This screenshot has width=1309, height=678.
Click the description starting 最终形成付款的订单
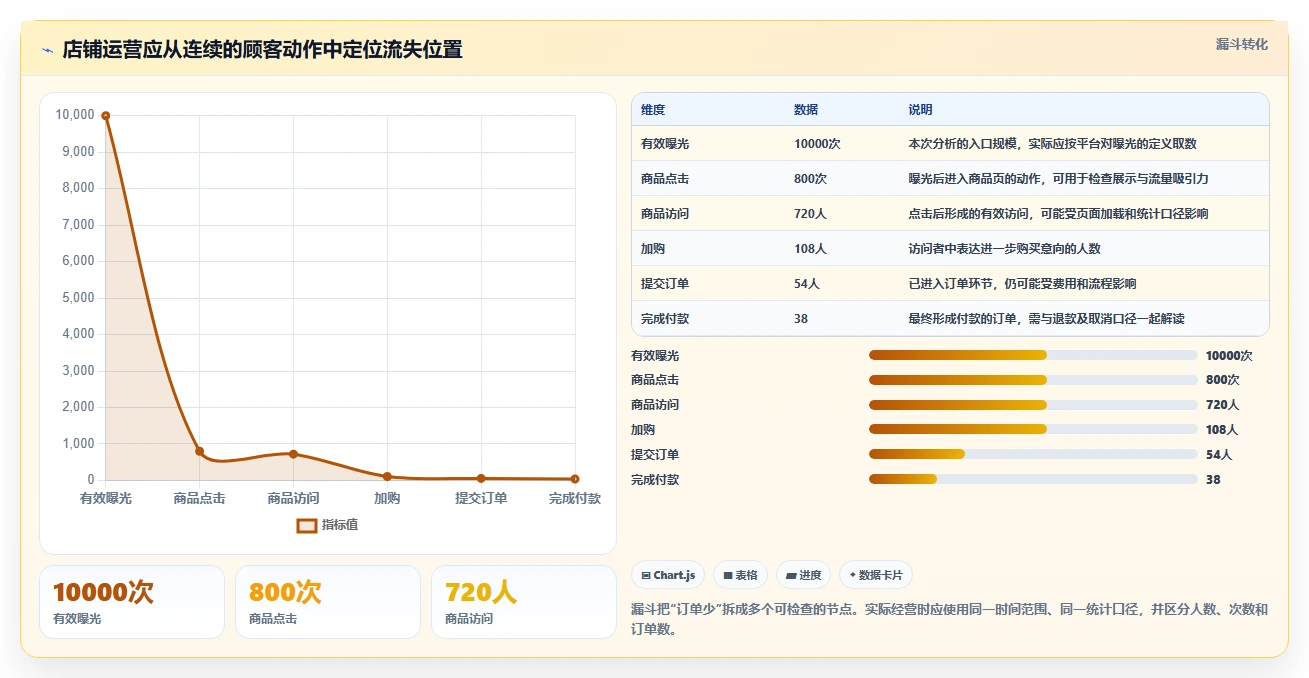(1046, 319)
